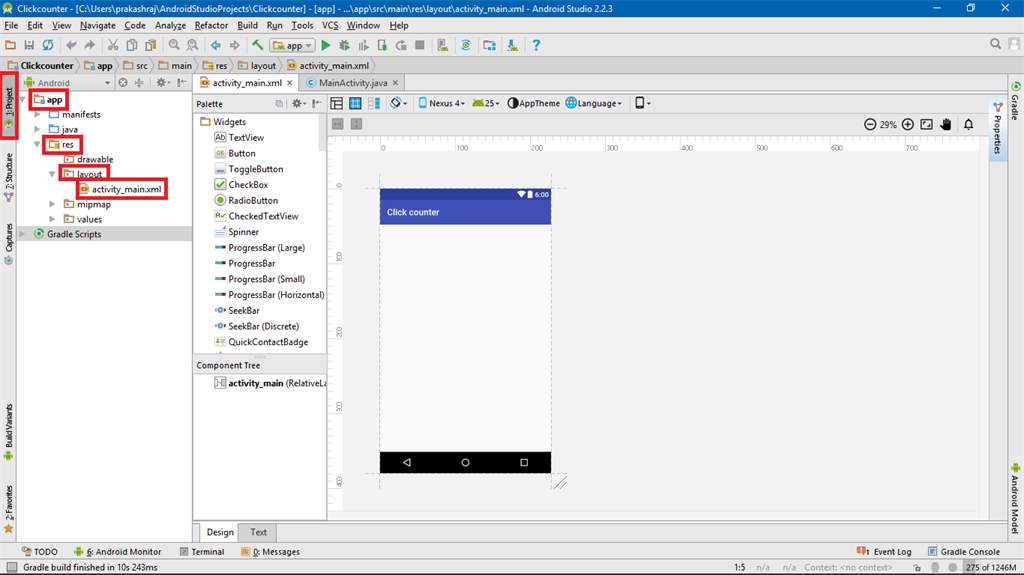Click the Copy icon in the toolbar
1024x575 pixels.
click(x=132, y=45)
